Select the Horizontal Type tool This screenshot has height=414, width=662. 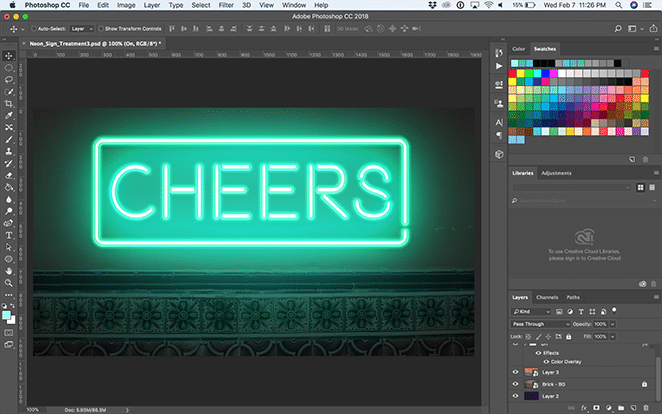click(8, 235)
